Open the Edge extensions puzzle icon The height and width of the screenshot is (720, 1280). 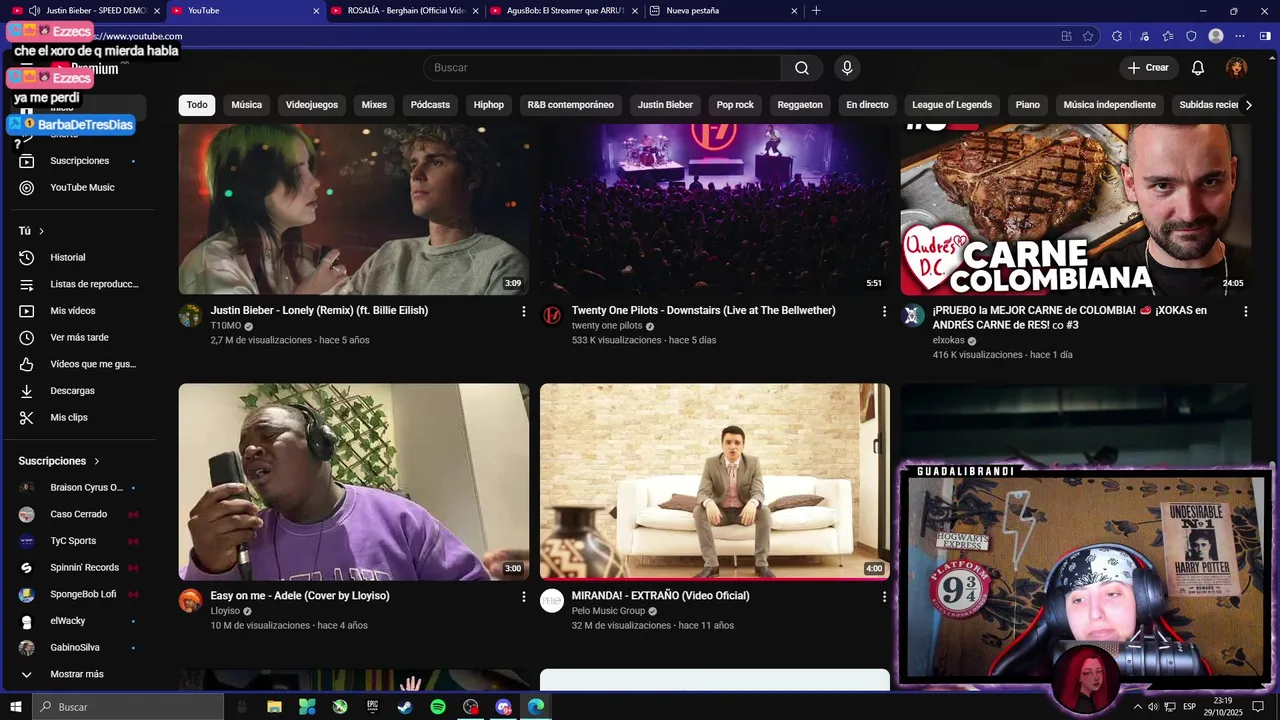[1116, 36]
